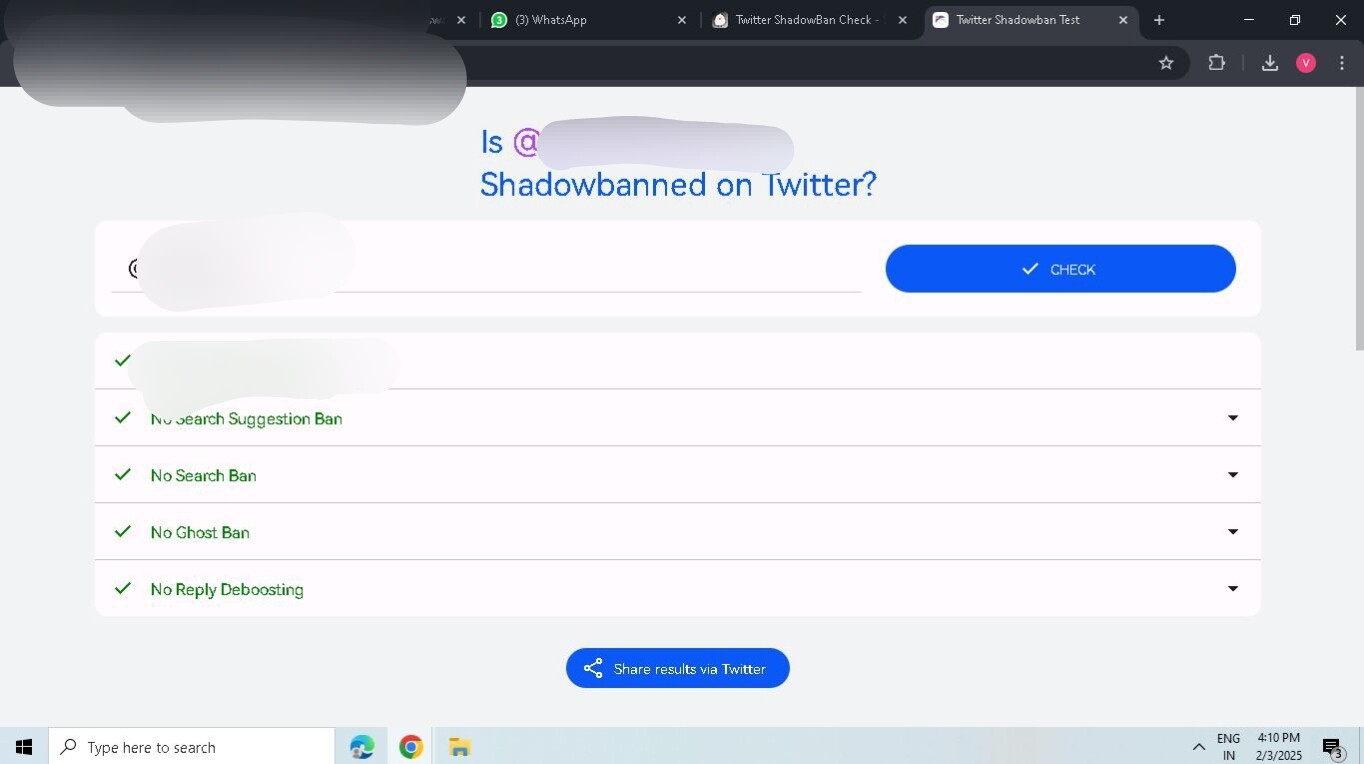This screenshot has width=1364, height=764.
Task: Open the ENG IN language indicator
Action: point(1228,747)
